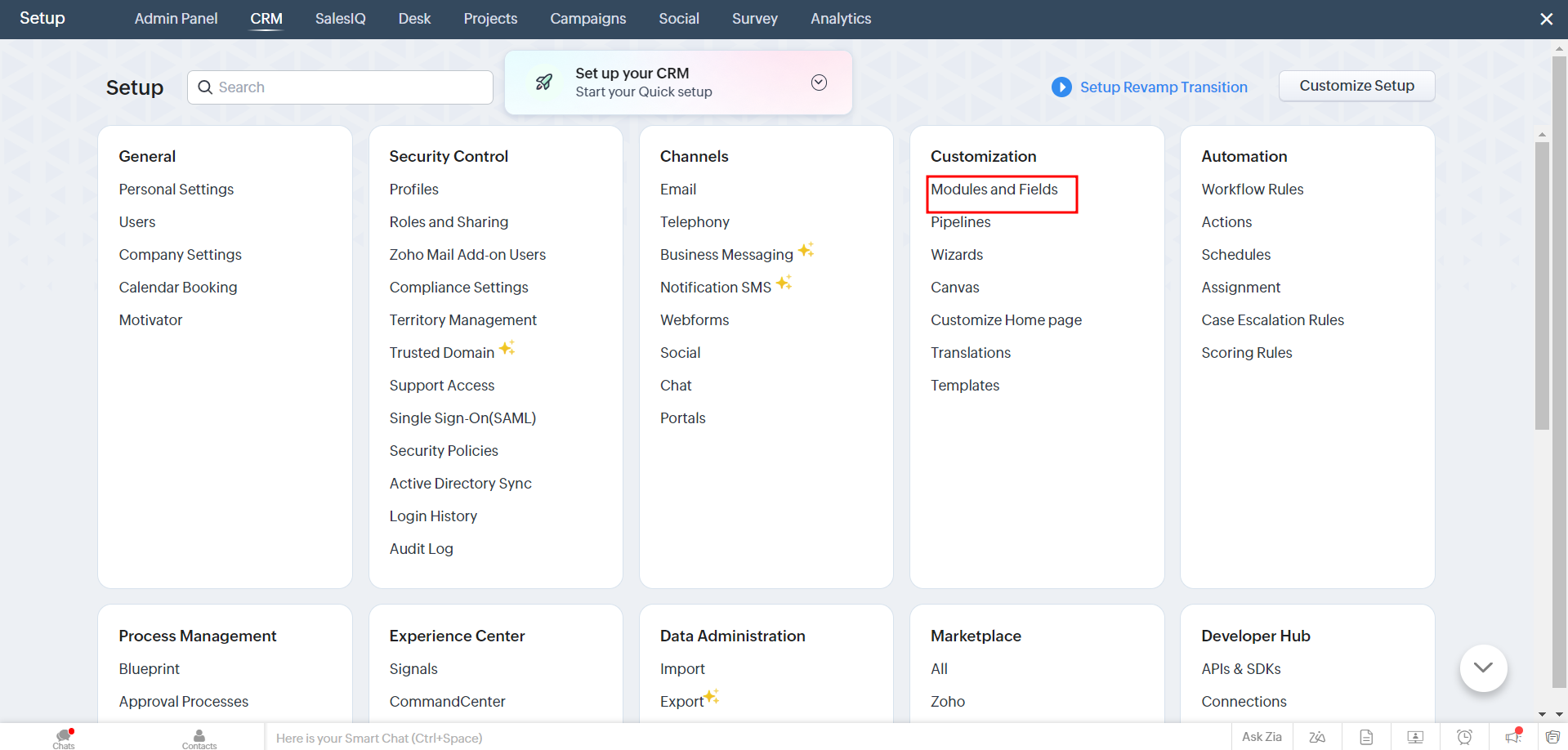Go to the Campaigns tab

point(588,18)
